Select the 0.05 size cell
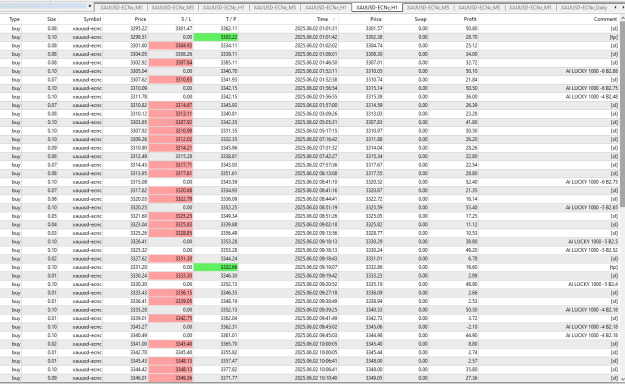Screen dimensions: 625x384 pos(52,216)
